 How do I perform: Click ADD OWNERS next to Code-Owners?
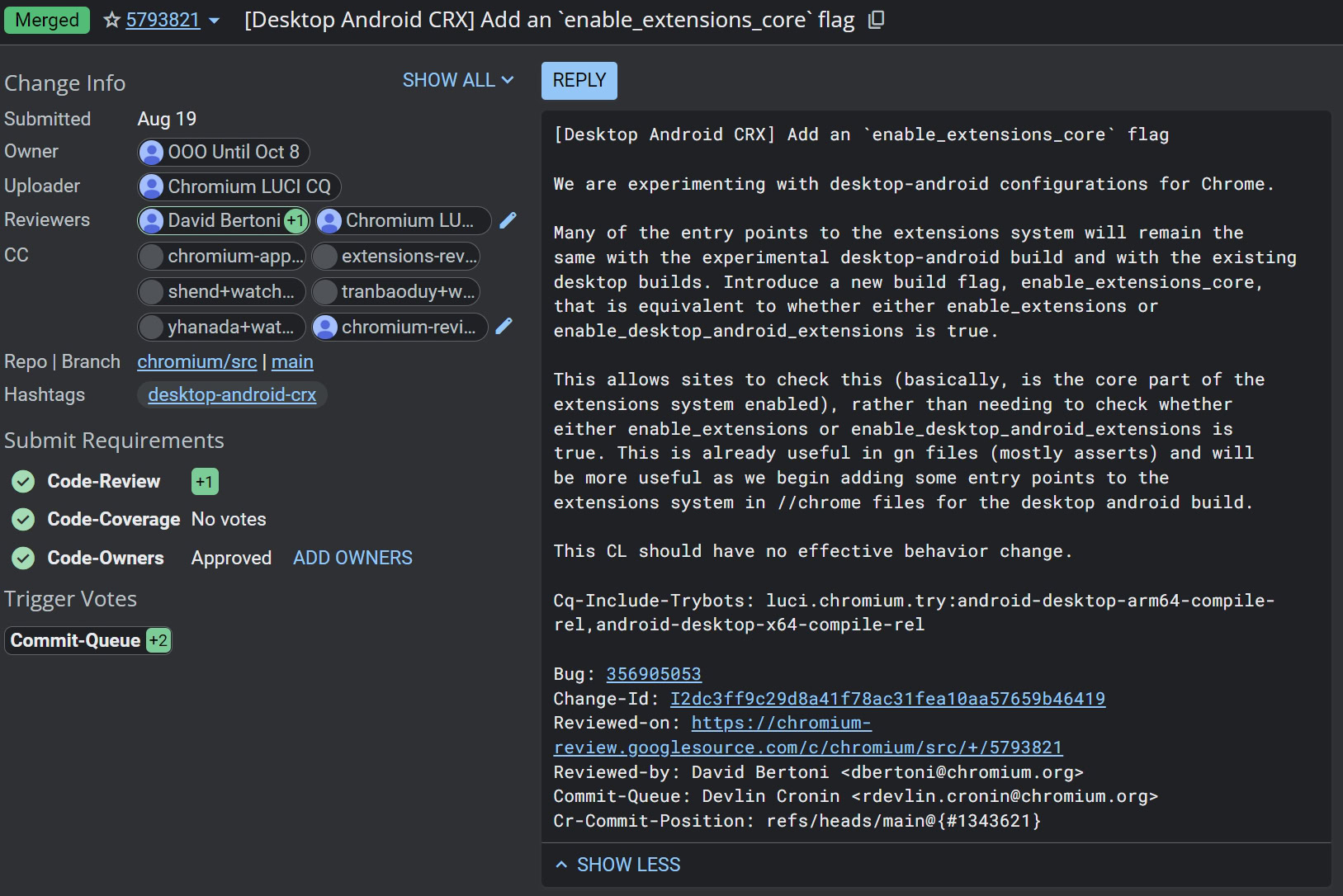[352, 559]
